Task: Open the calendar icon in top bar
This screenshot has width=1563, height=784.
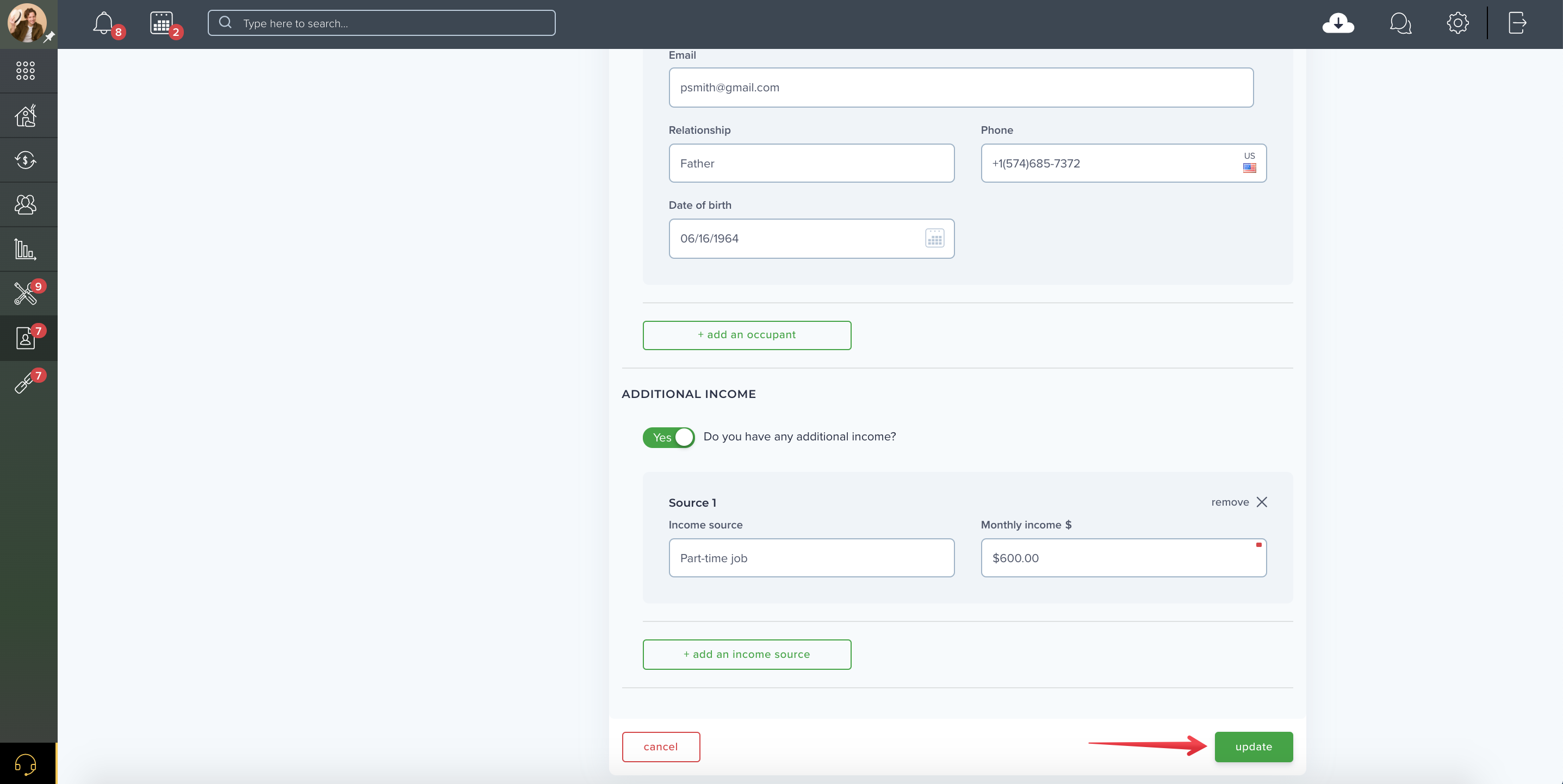Action: [162, 23]
